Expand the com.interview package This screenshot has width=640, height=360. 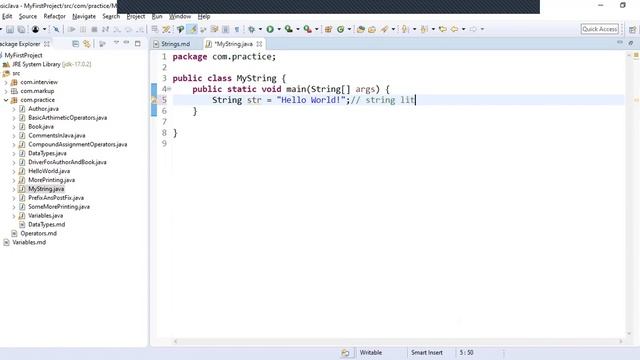click(x=6, y=82)
